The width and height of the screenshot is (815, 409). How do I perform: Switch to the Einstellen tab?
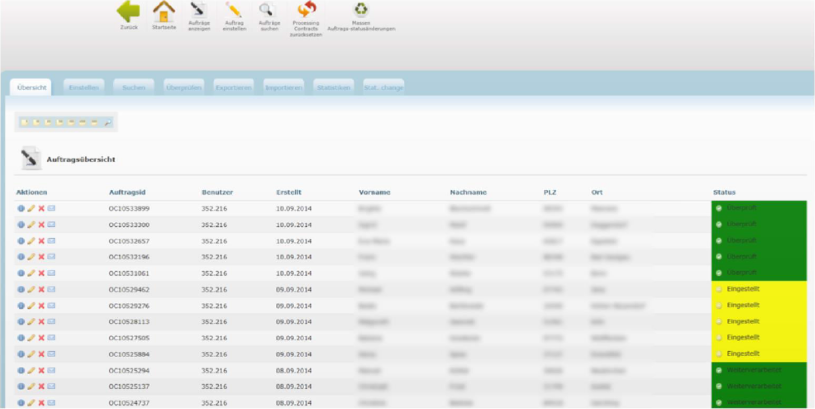tap(83, 87)
